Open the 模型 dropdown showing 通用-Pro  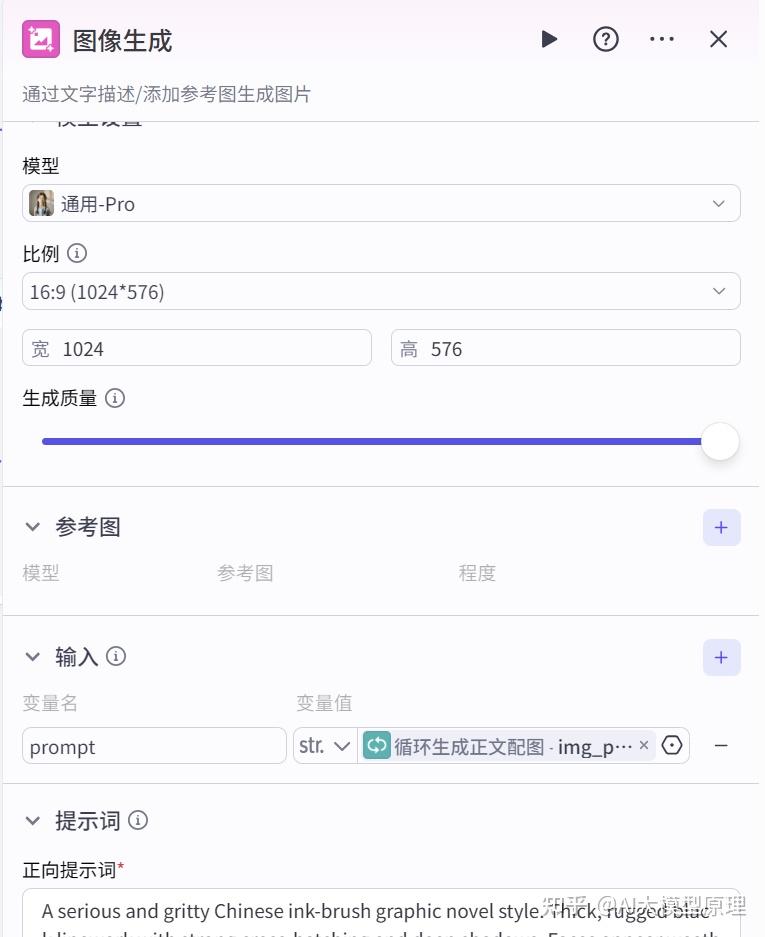[x=381, y=203]
